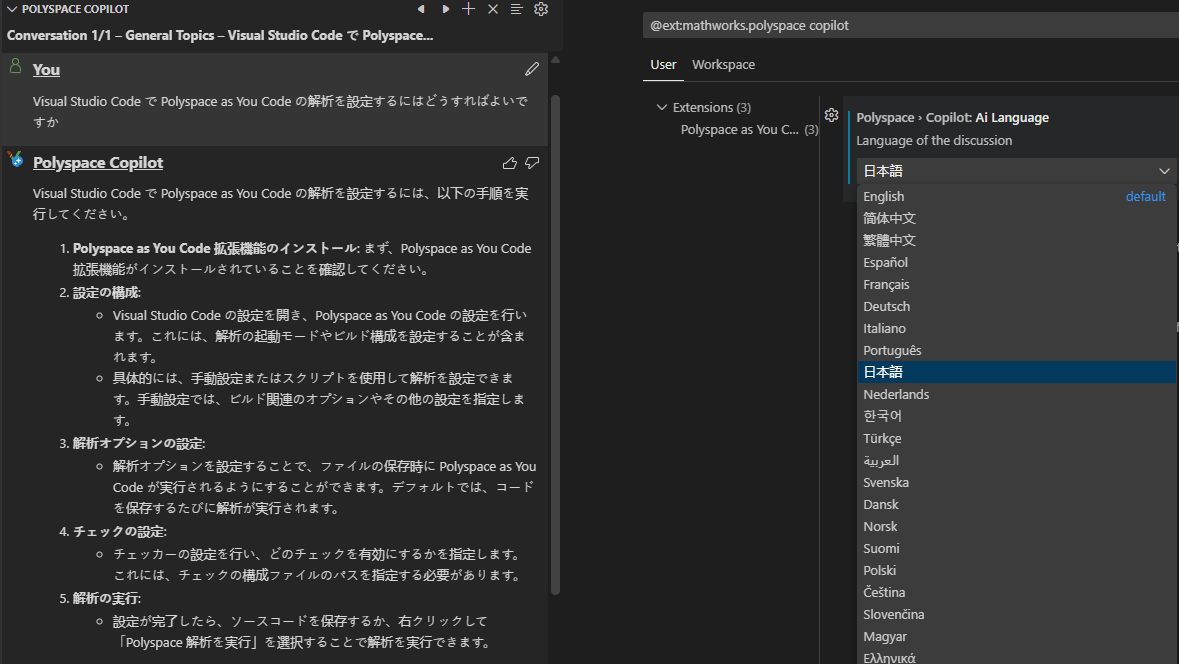Choose English from the language list

click(884, 197)
